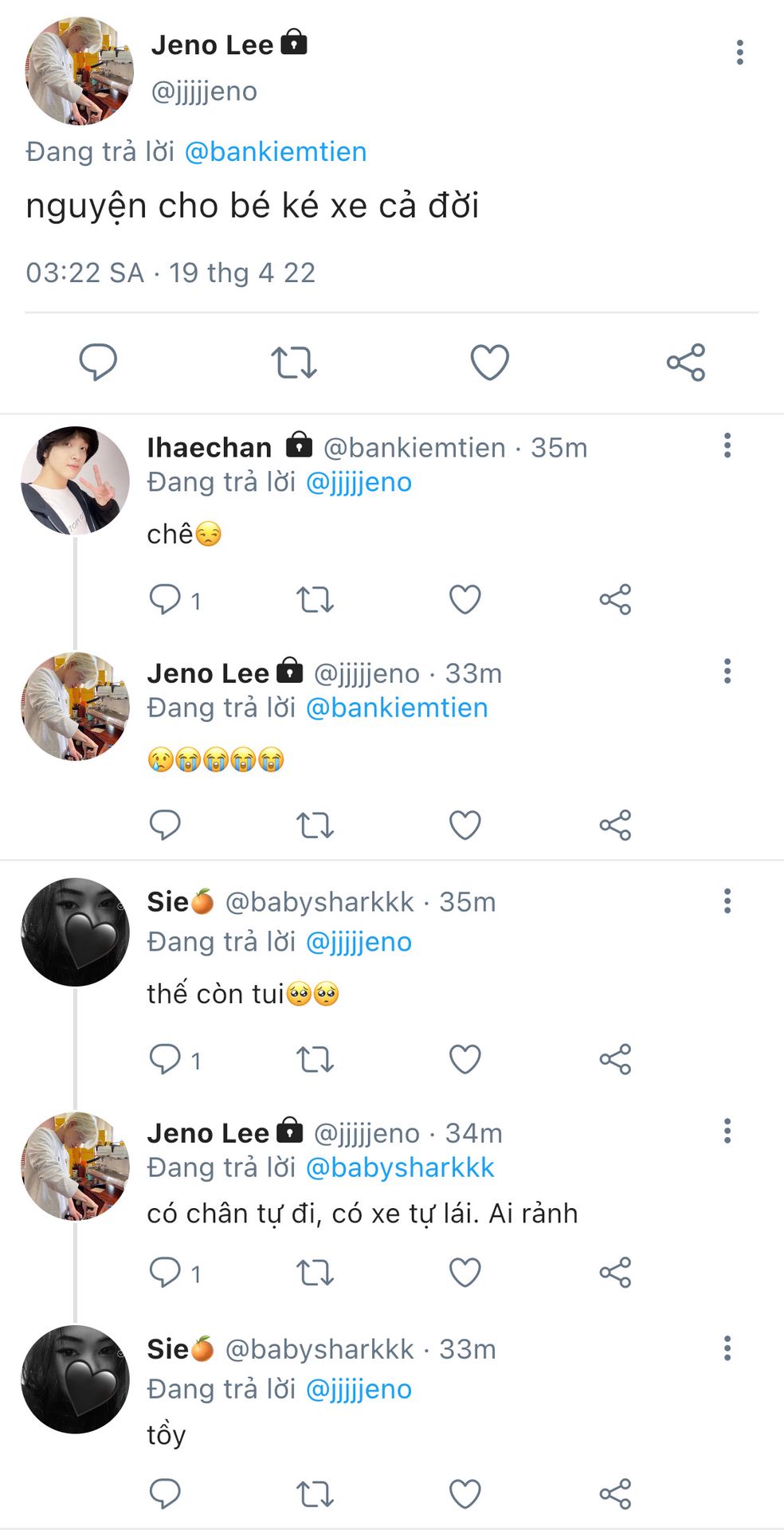Reply to Jeno's "có chân tự đi" tweet
The image size is (784, 1530).
tap(166, 1273)
